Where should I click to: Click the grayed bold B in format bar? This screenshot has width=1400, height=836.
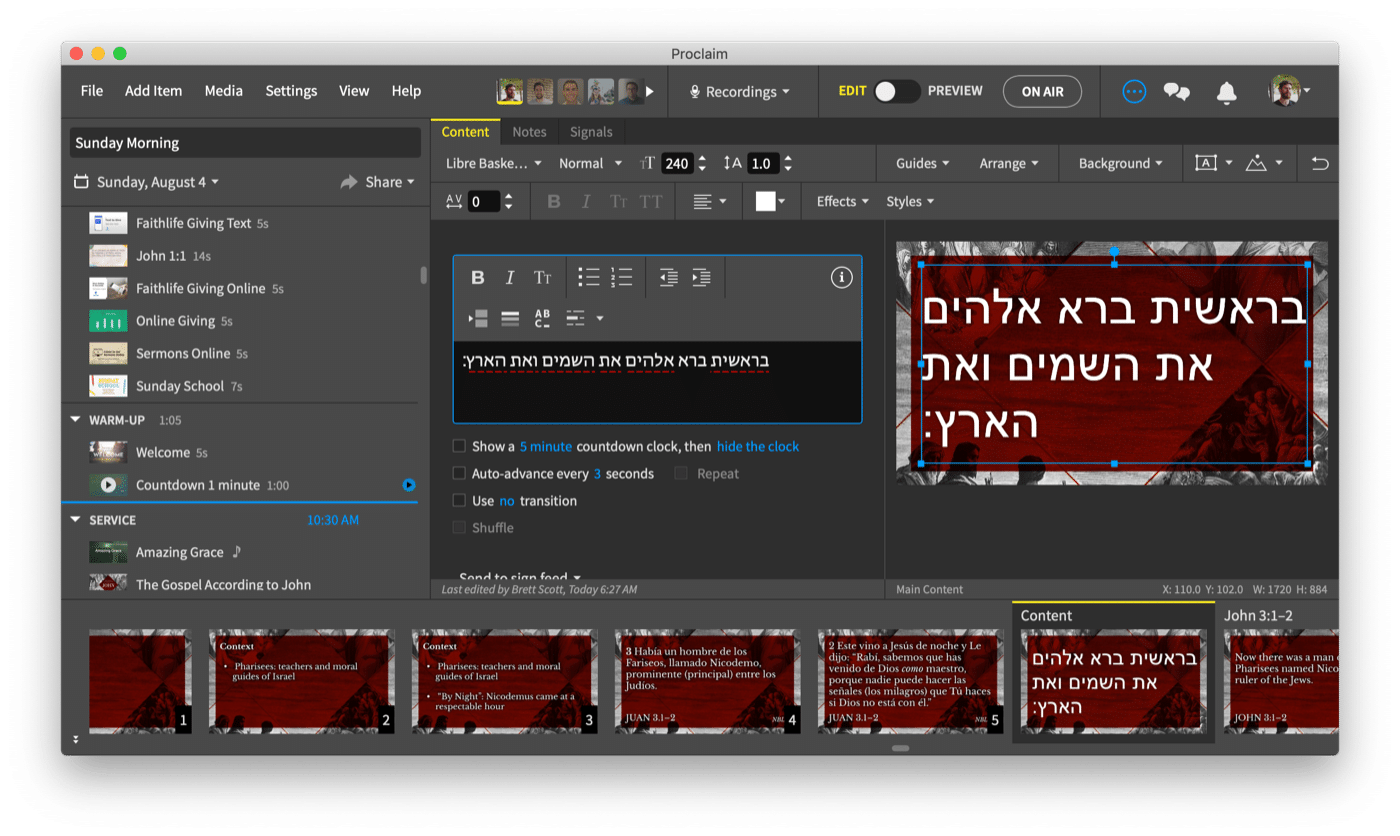554,201
